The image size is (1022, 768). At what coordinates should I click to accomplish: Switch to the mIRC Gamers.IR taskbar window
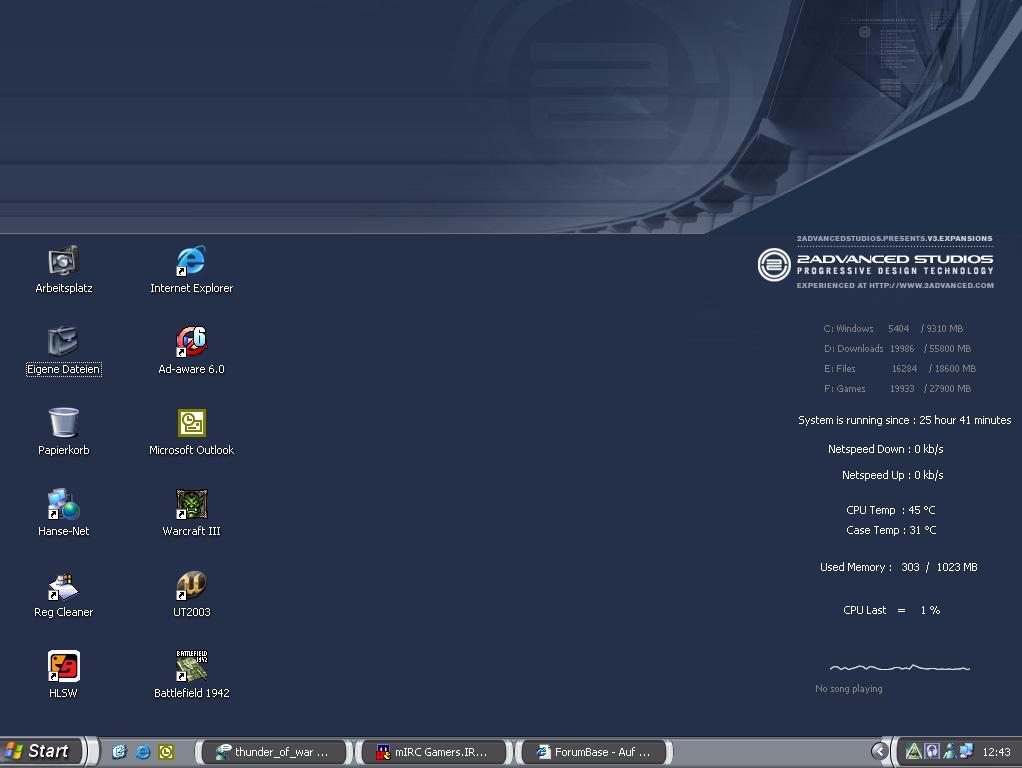[x=433, y=752]
